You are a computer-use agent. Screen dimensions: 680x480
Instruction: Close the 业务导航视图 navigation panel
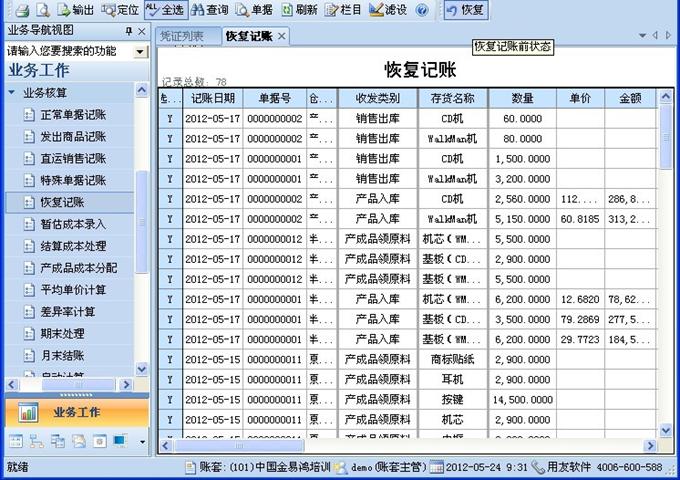pos(142,31)
